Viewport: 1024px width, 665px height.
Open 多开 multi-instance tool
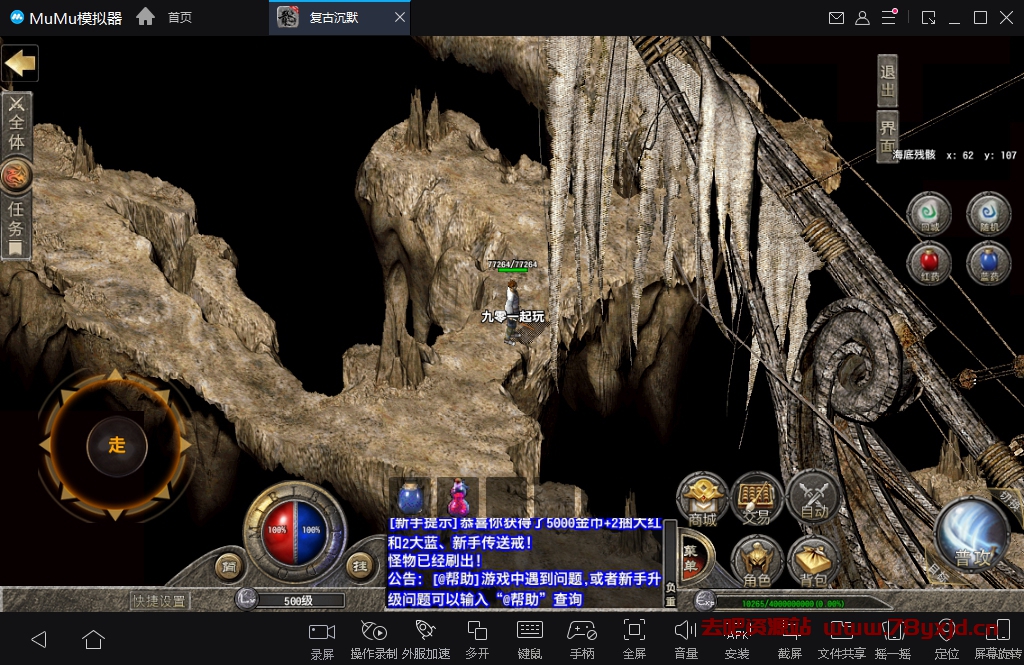point(477,640)
